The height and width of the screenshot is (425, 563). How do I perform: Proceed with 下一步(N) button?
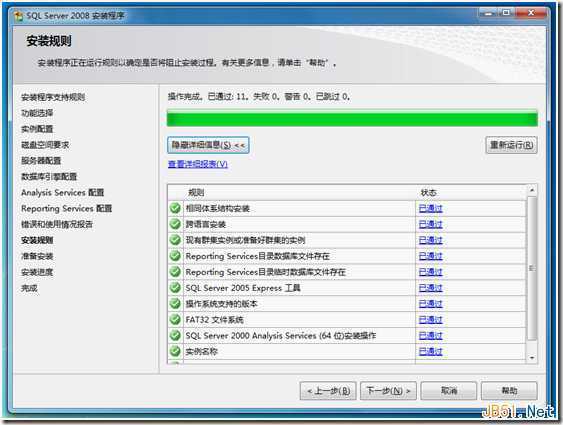pos(388,391)
